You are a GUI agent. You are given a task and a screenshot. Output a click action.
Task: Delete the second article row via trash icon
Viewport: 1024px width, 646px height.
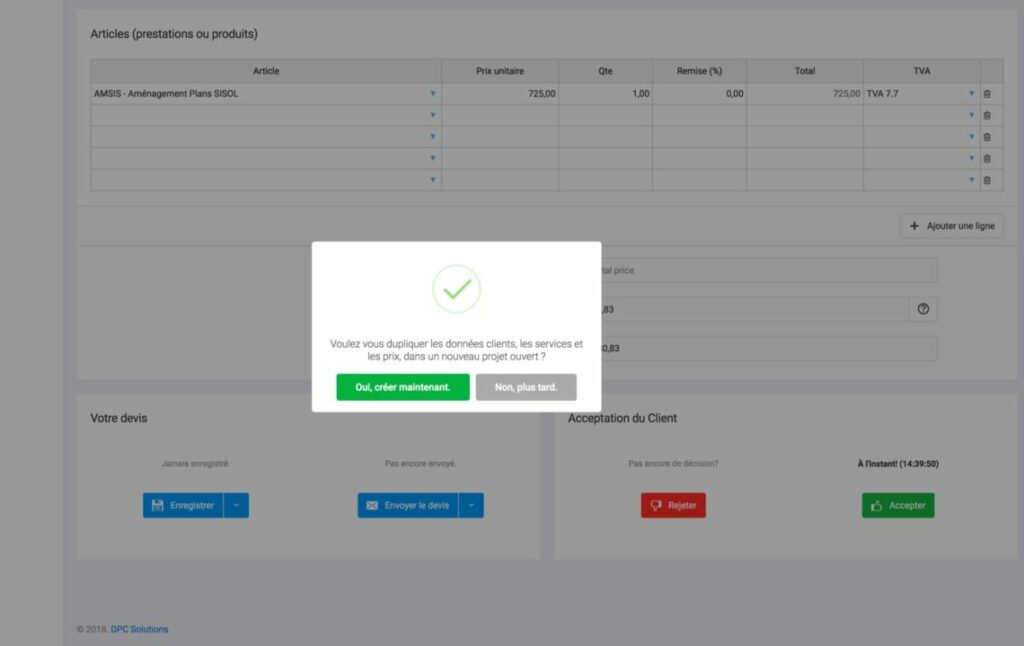[x=987, y=116]
